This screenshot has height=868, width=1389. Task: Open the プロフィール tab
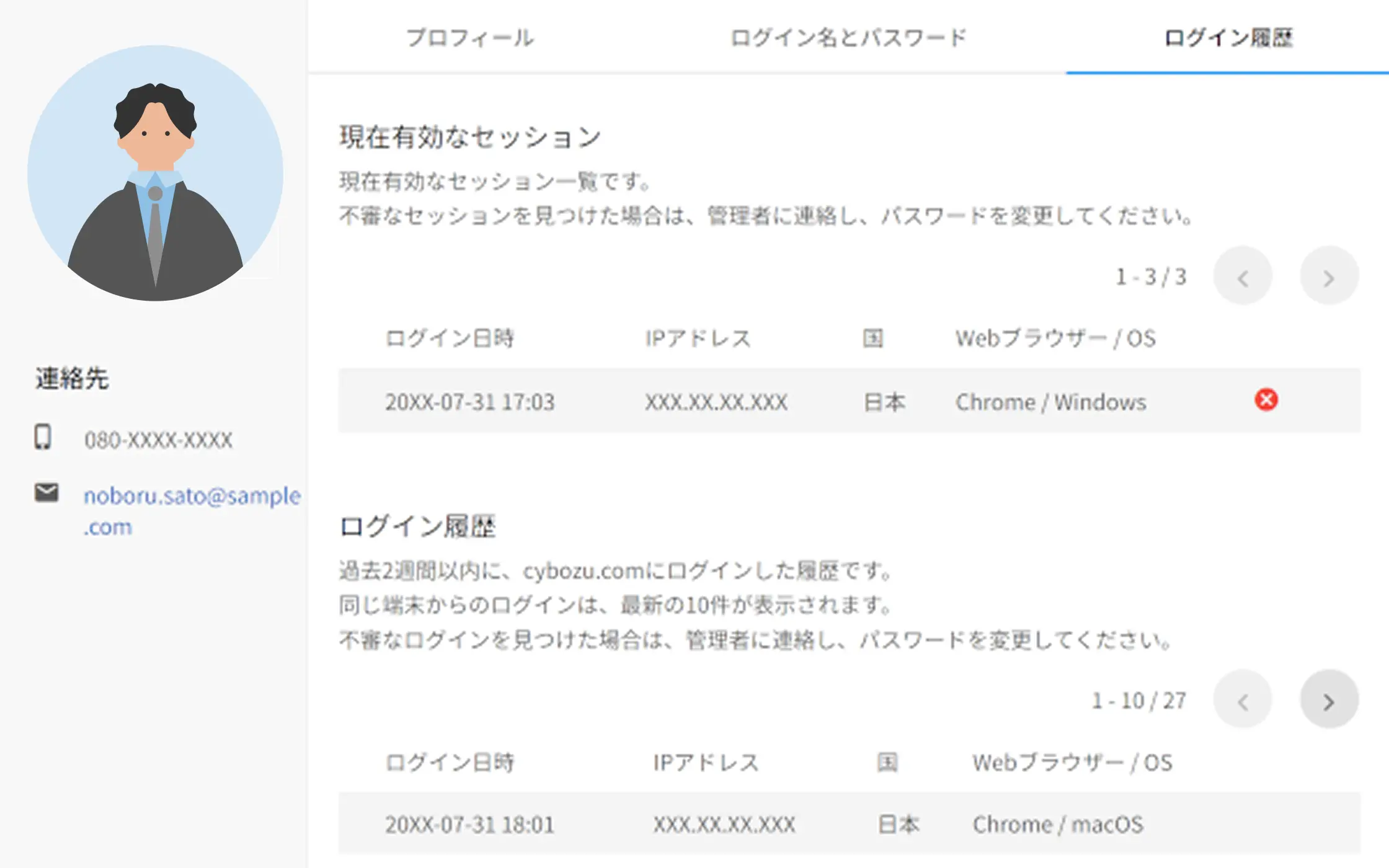click(x=469, y=38)
